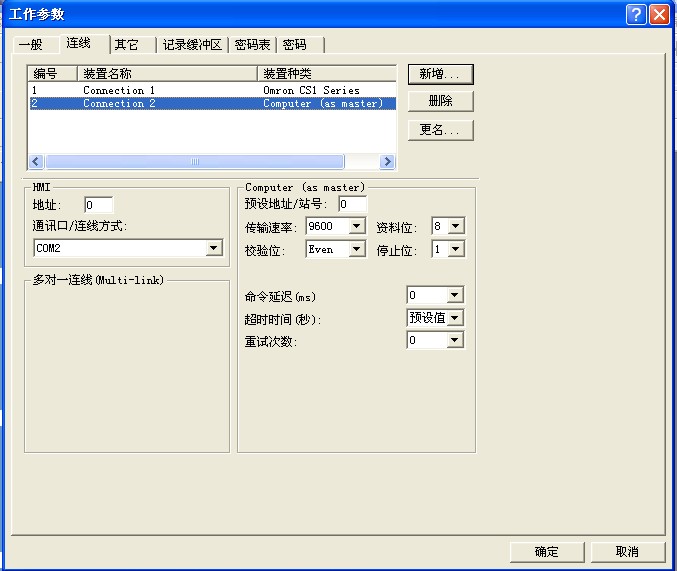Click the help question mark icon
The width and height of the screenshot is (677, 571).
click(x=636, y=14)
